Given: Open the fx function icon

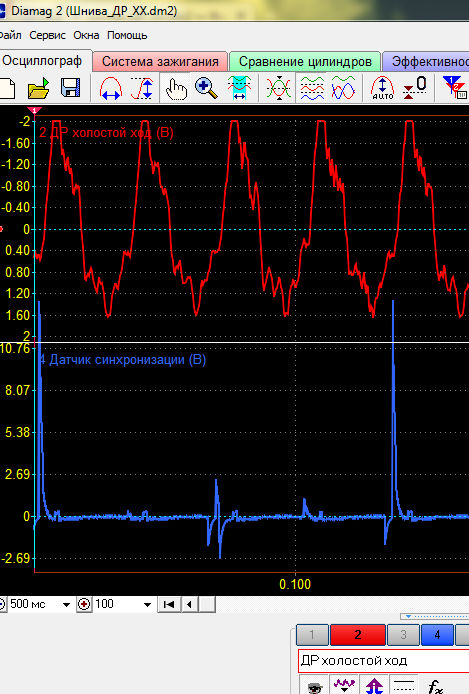Looking at the screenshot, I should coord(436,687).
